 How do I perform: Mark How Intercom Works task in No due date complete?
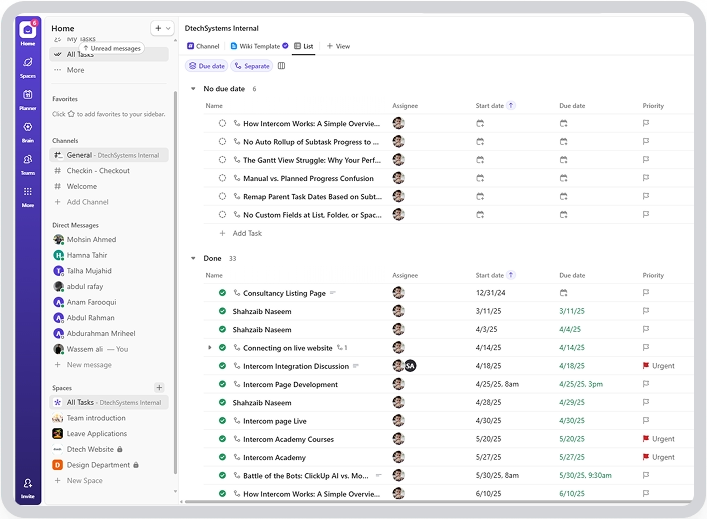(222, 123)
